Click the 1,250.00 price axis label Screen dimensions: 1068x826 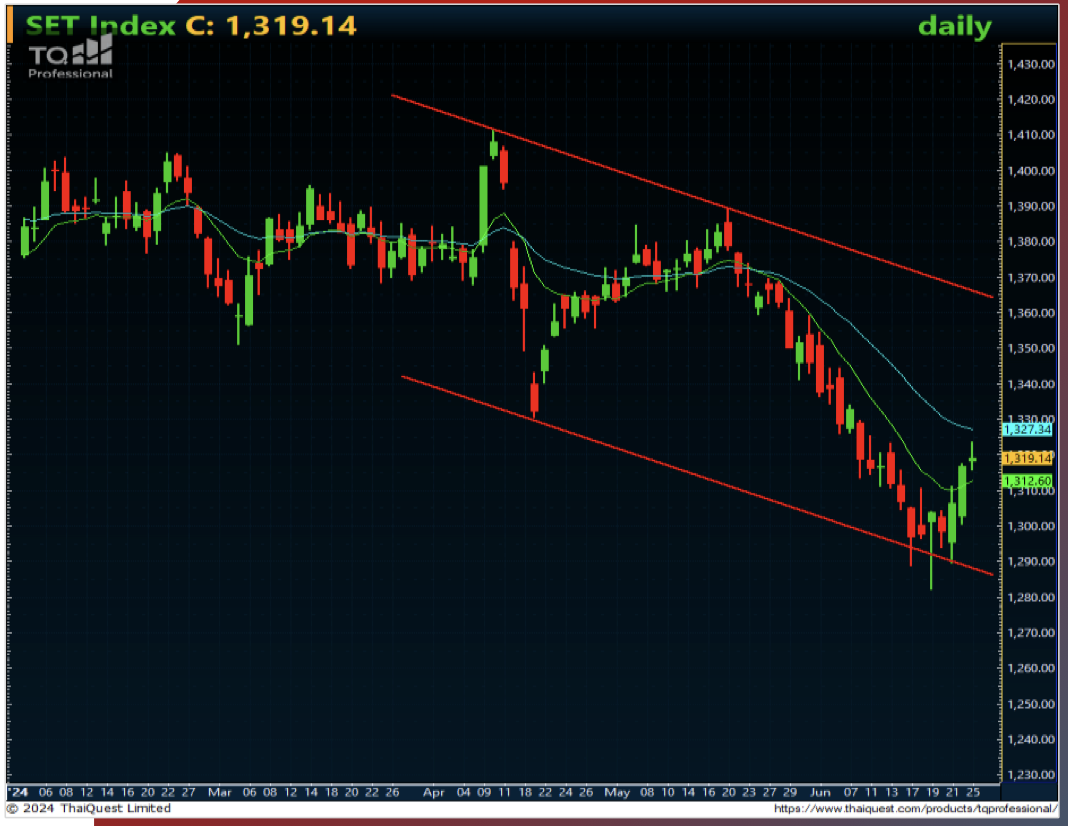pyautogui.click(x=1031, y=704)
